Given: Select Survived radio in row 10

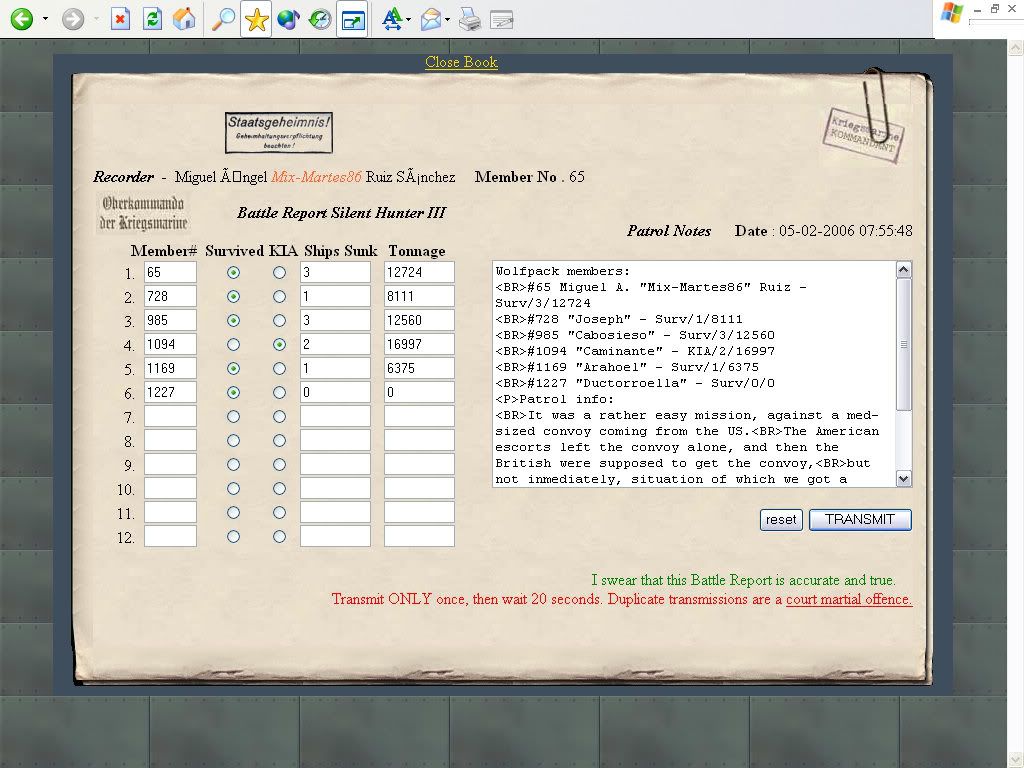Looking at the screenshot, I should click(x=233, y=488).
